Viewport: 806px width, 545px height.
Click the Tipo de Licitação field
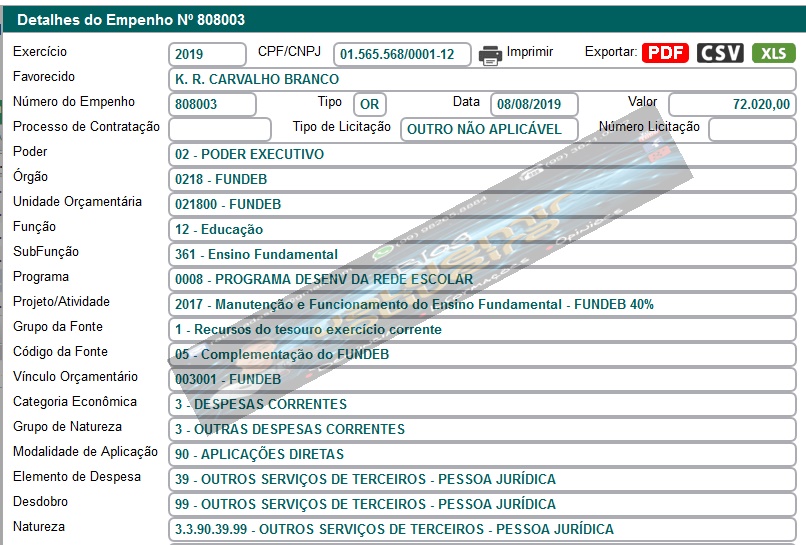click(489, 129)
